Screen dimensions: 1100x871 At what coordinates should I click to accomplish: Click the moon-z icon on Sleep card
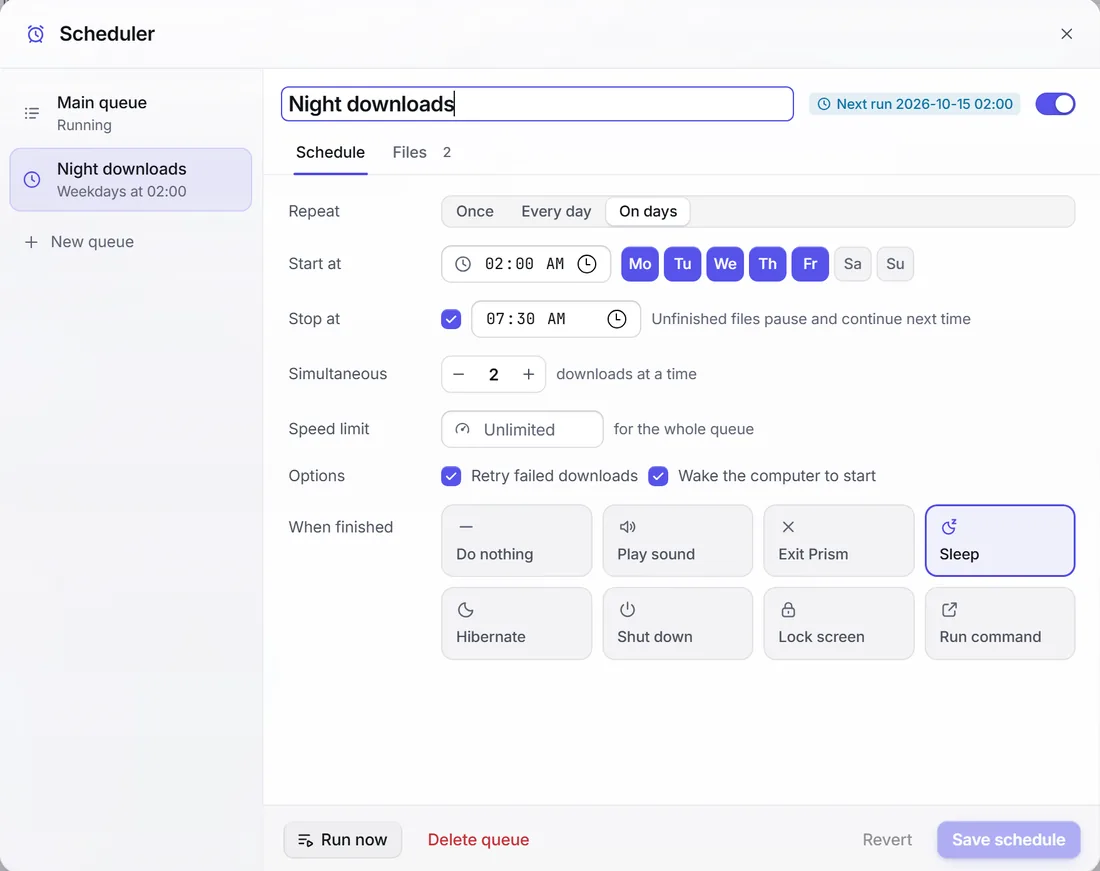(949, 527)
